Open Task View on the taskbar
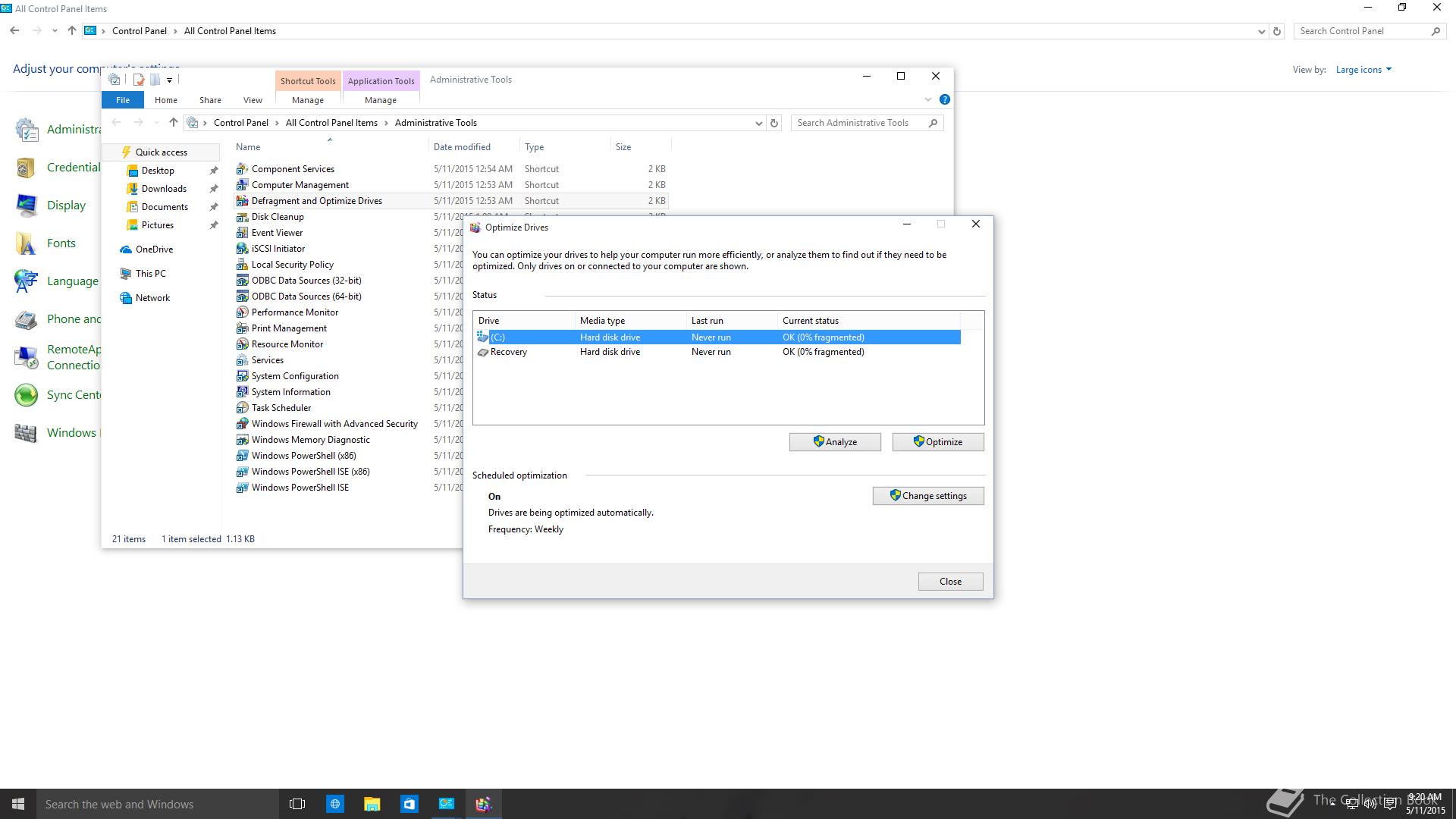The height and width of the screenshot is (819, 1456). pos(297,804)
